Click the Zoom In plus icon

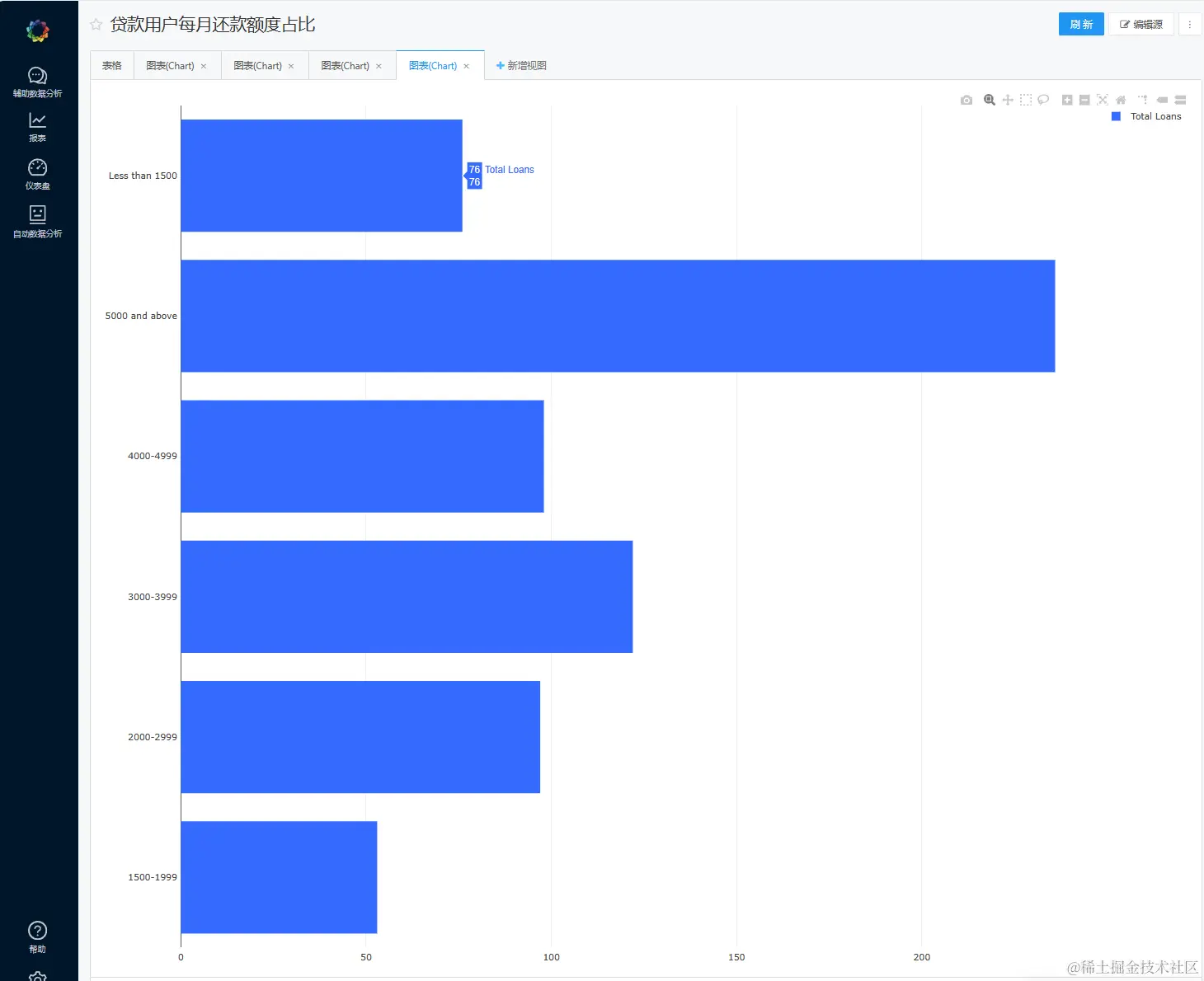(1067, 100)
